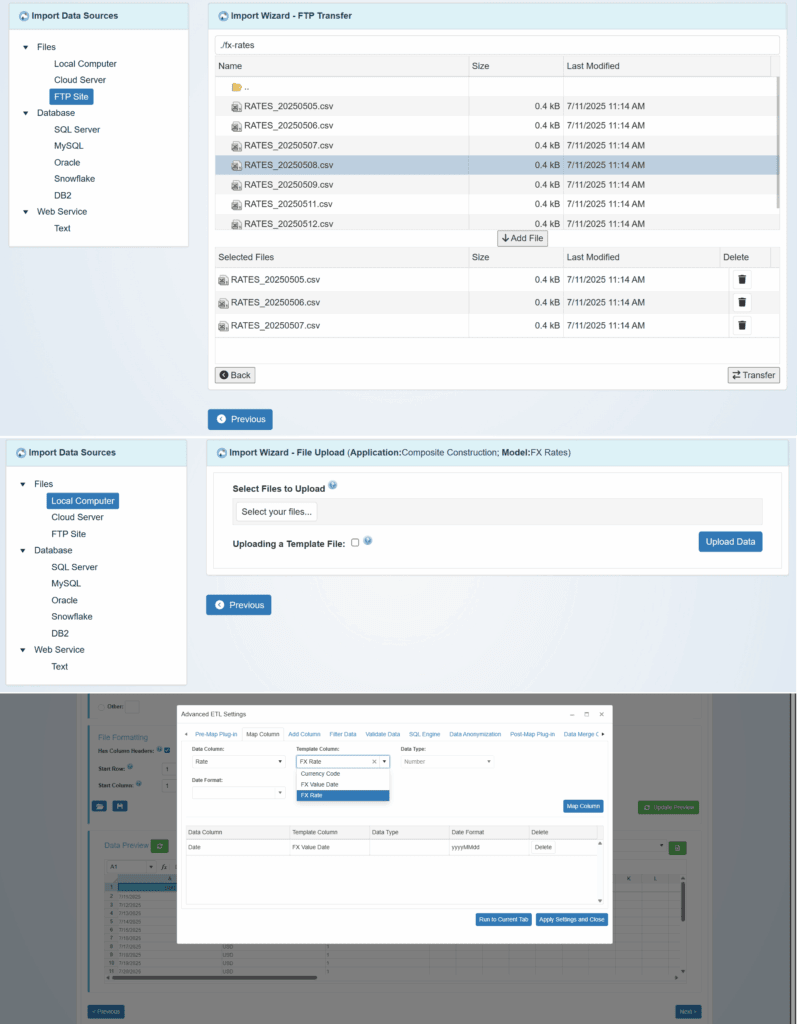Delete RATES_20250505.csv from selected files
Viewport: 797px width, 1024px height.
[x=742, y=280]
